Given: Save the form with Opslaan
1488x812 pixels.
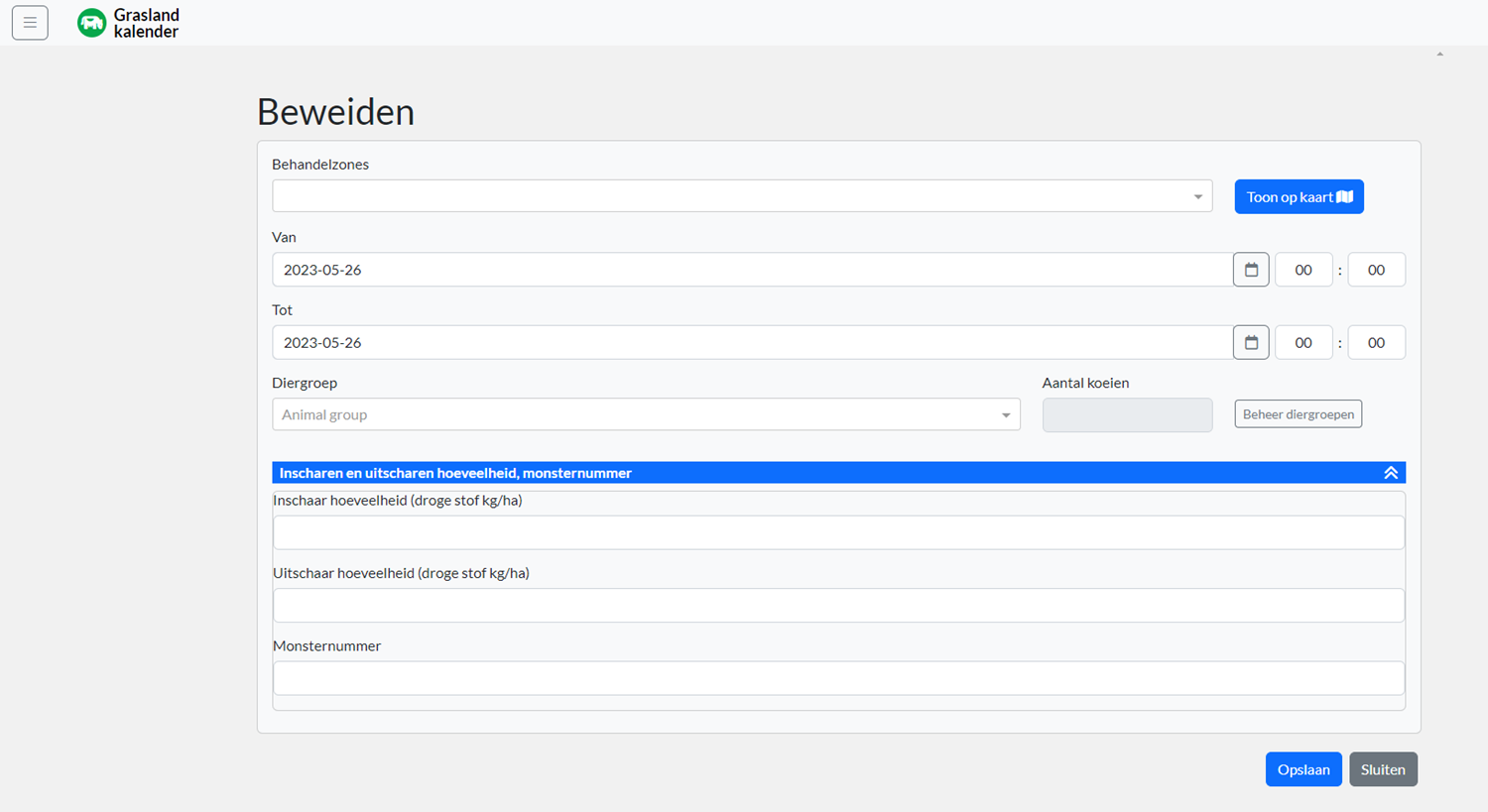Looking at the screenshot, I should pos(1302,769).
